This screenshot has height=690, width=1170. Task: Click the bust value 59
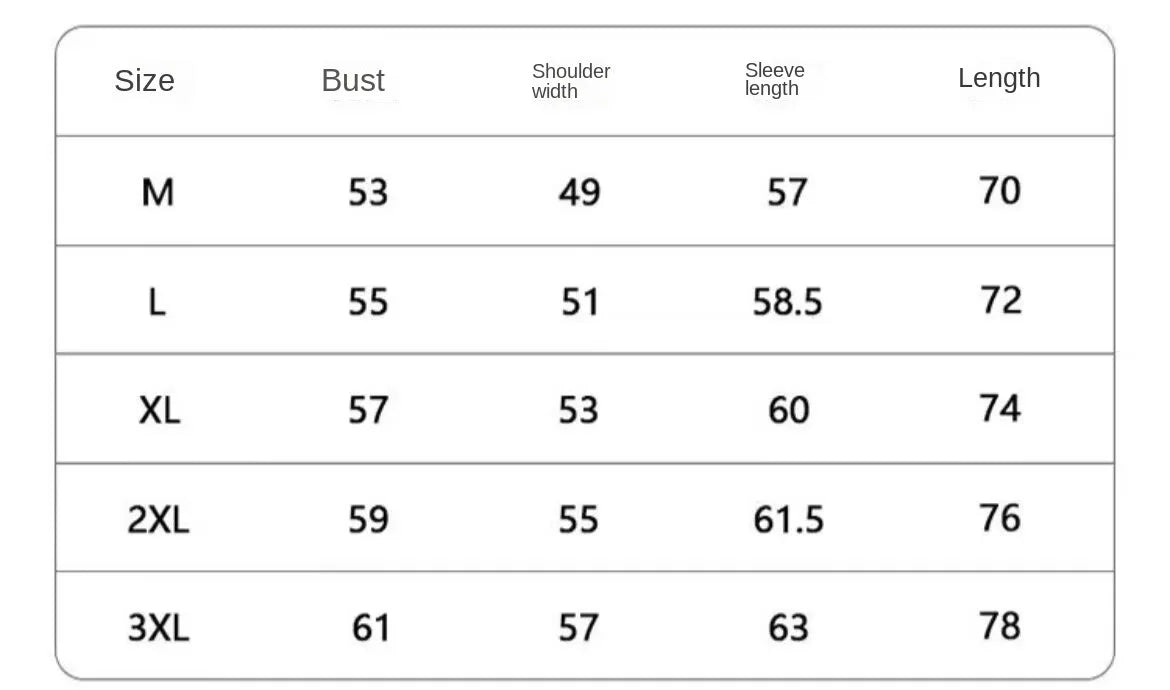point(368,519)
